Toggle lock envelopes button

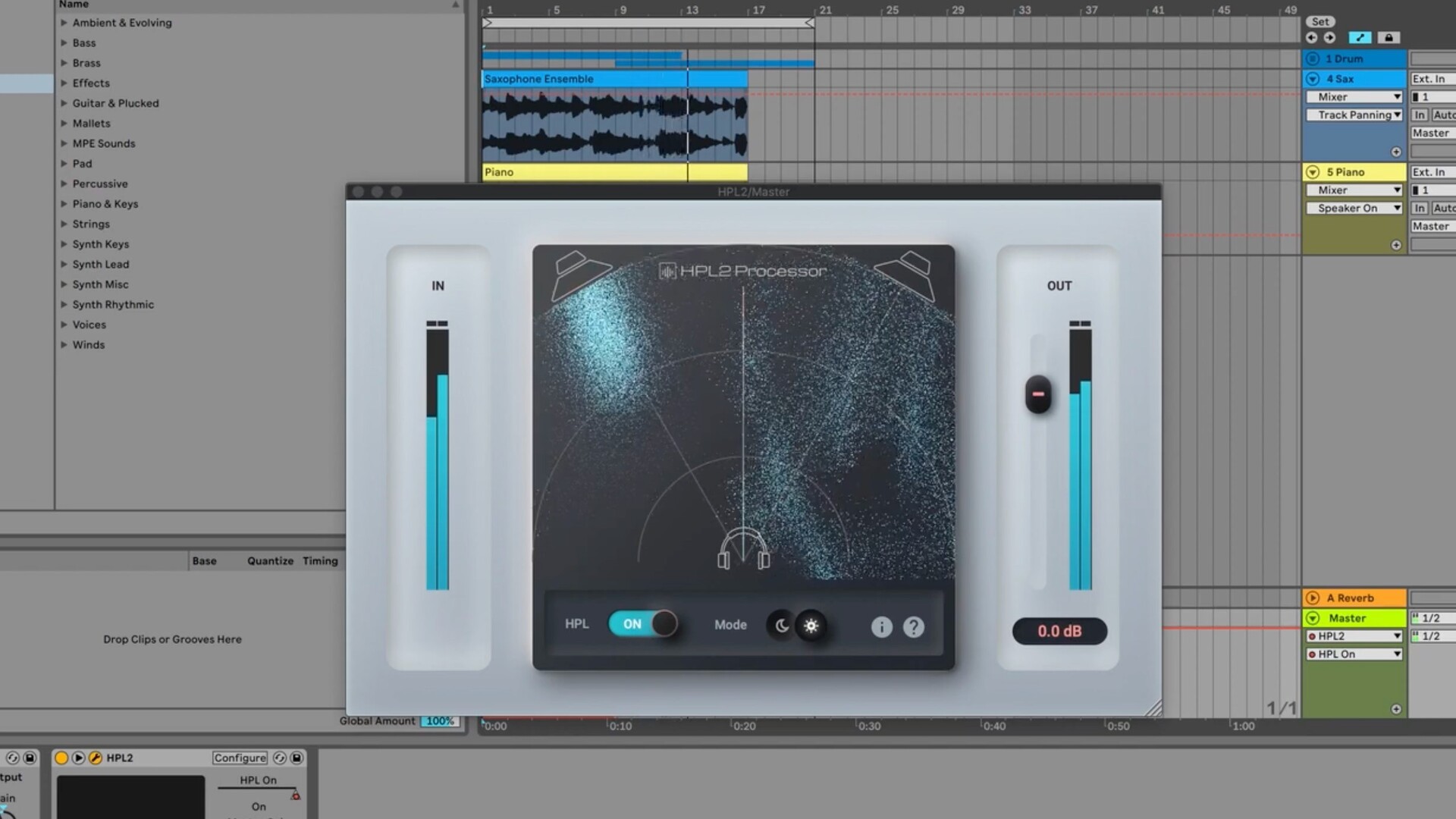[1389, 37]
